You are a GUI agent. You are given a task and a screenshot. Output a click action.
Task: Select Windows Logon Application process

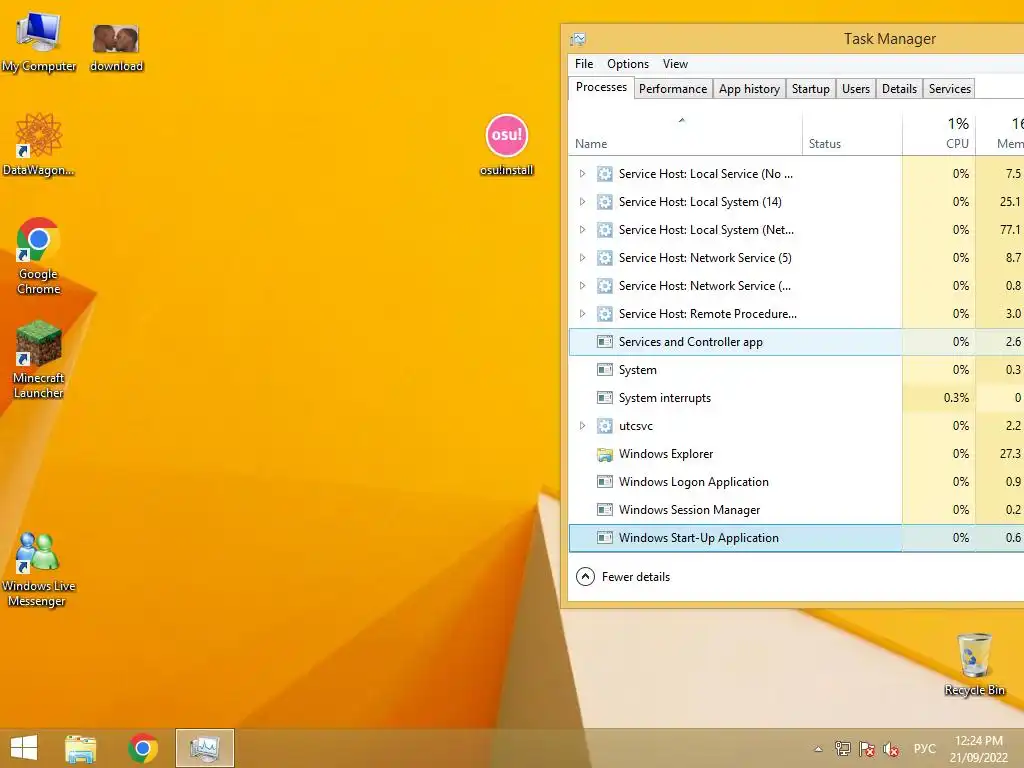point(796,482)
